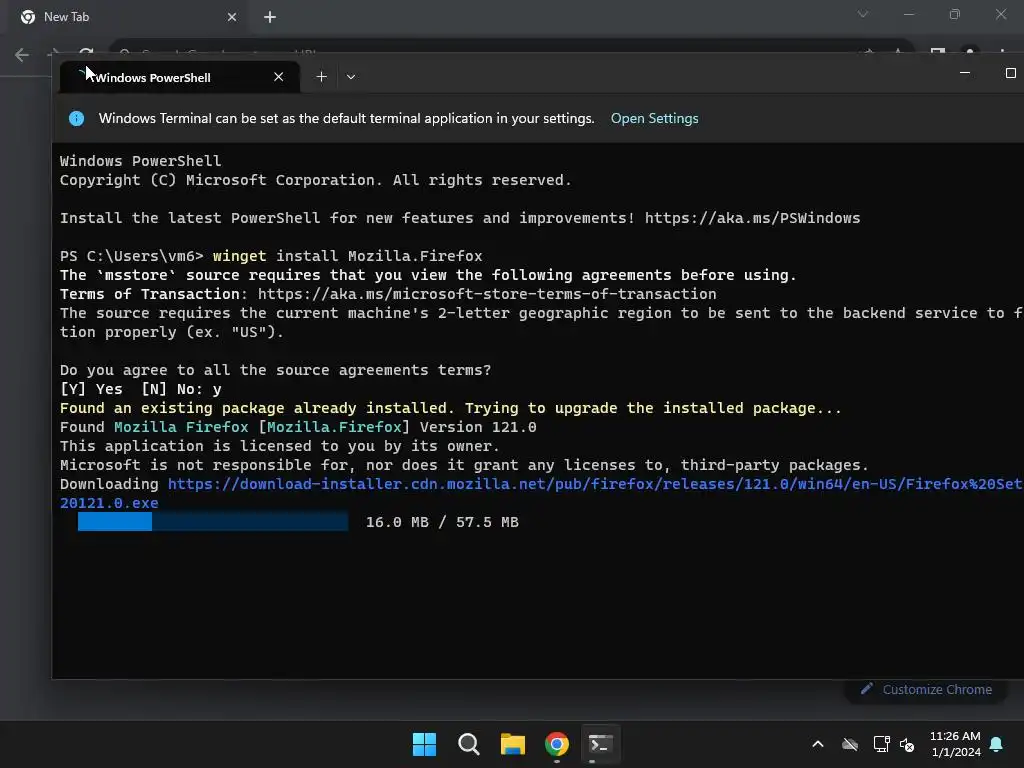Click the '16.0 MB / 57.5 MB' progress text
Screen dimensions: 1024x768
[x=442, y=522]
